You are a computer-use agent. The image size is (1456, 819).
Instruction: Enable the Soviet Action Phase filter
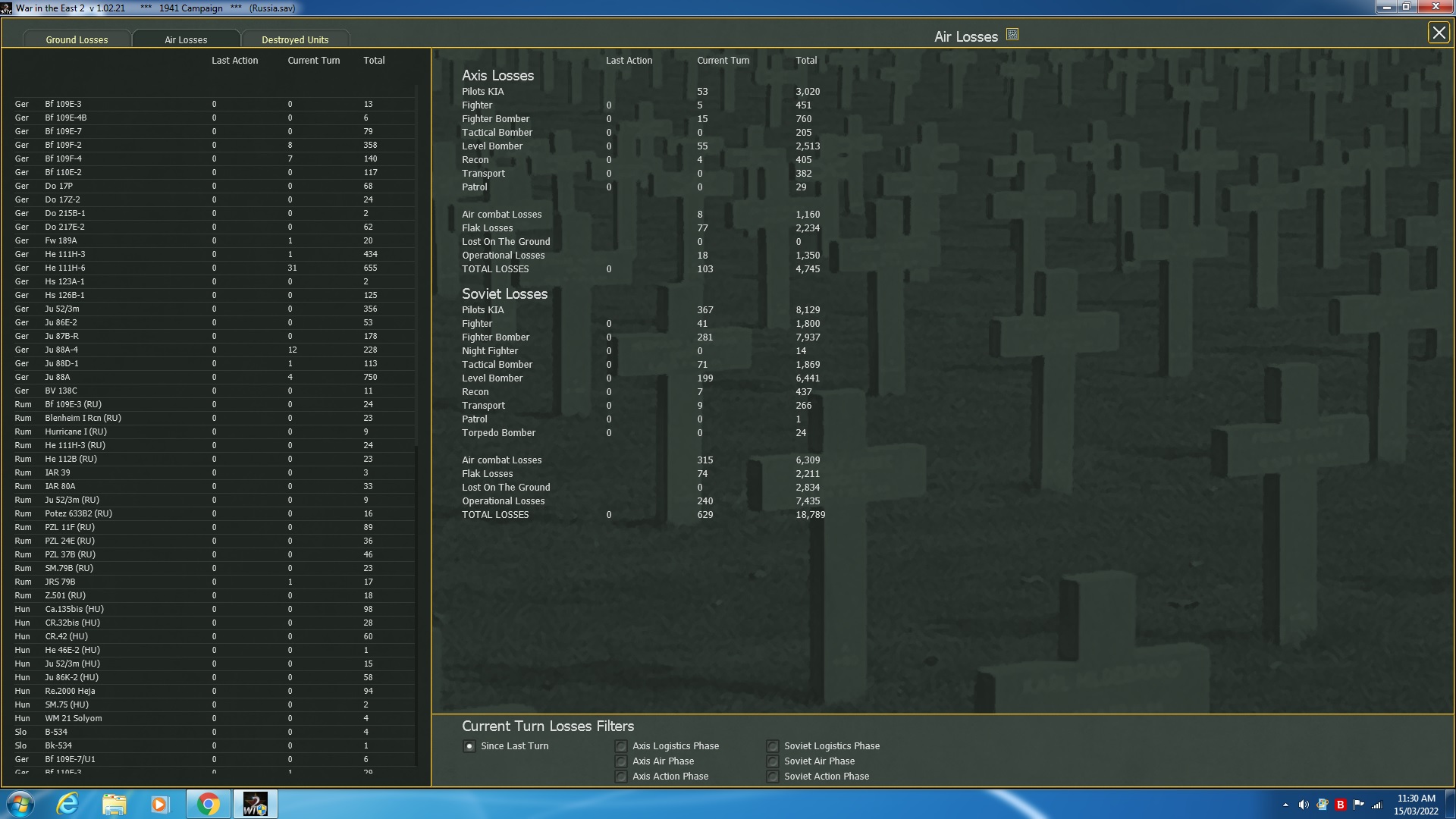point(773,777)
